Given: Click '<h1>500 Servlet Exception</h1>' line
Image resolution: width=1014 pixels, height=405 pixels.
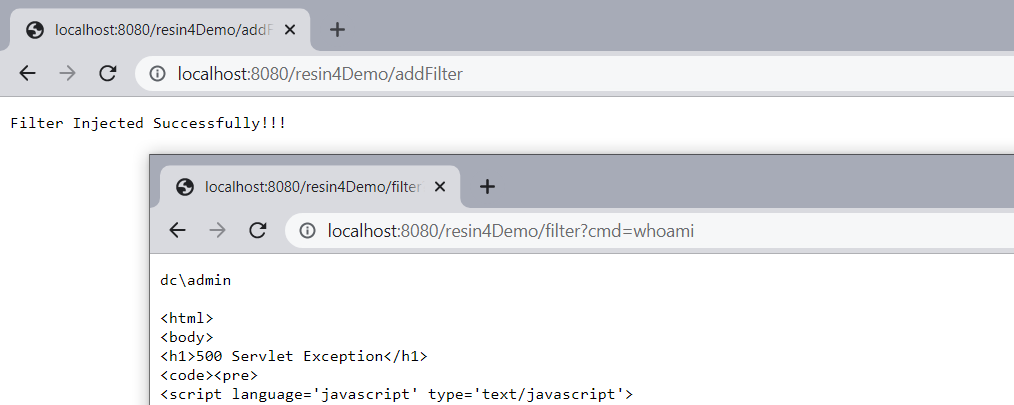Looking at the screenshot, I should (x=294, y=356).
